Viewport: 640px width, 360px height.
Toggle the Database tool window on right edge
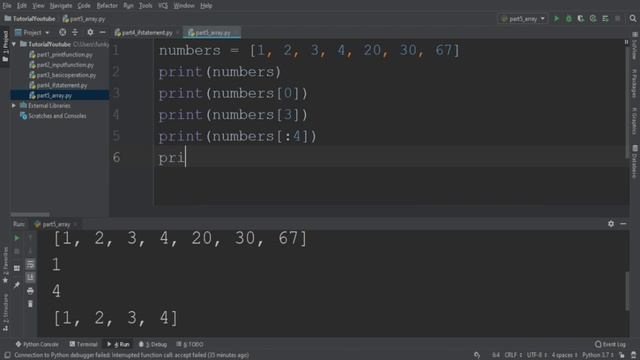tap(635, 161)
